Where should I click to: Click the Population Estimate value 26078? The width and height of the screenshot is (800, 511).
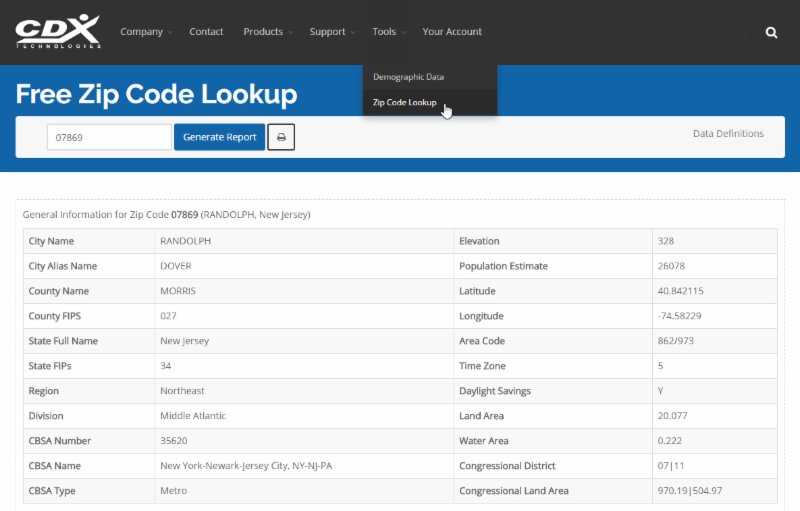pos(672,266)
